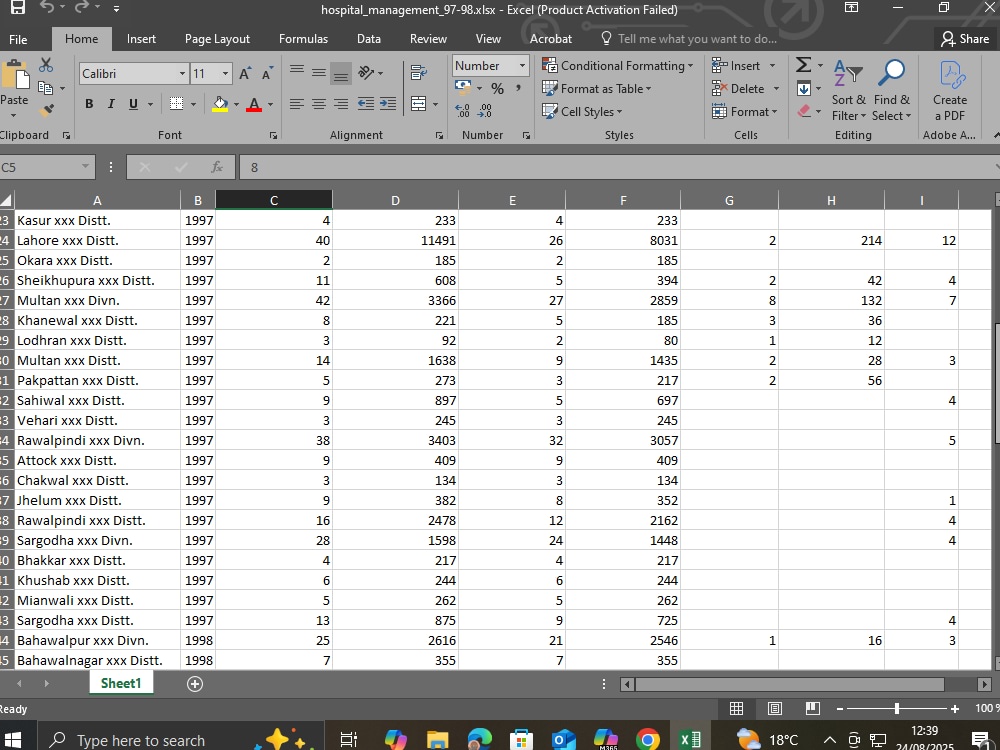The height and width of the screenshot is (750, 1000).
Task: Click the Share button
Action: (x=964, y=39)
